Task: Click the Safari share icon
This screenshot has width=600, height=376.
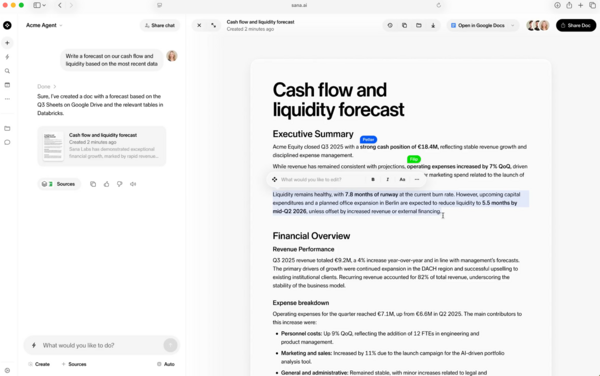Action: pos(569,5)
